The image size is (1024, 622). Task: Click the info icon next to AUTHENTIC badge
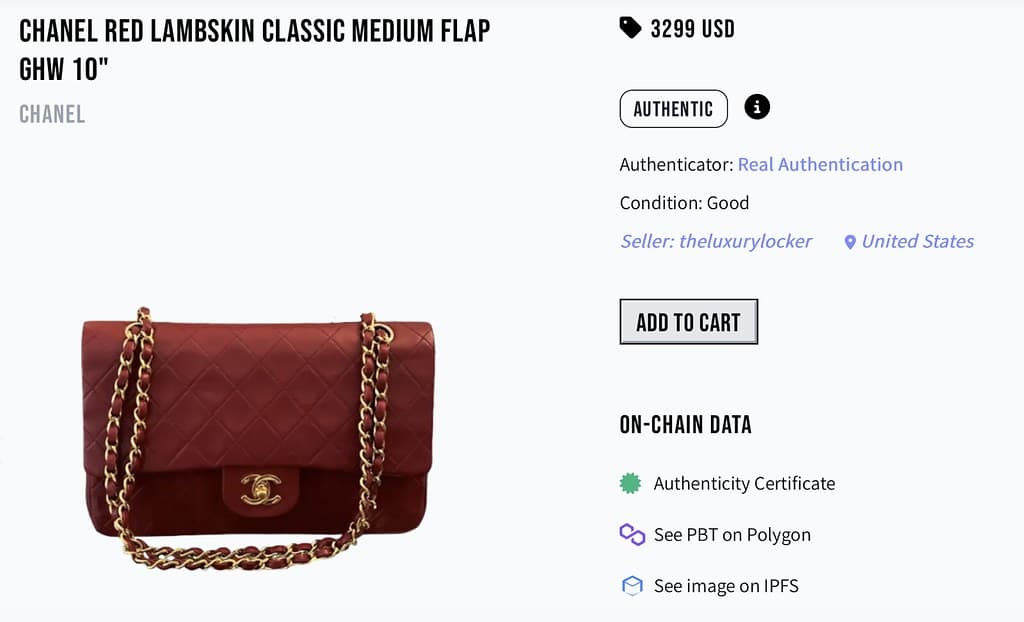coord(757,108)
